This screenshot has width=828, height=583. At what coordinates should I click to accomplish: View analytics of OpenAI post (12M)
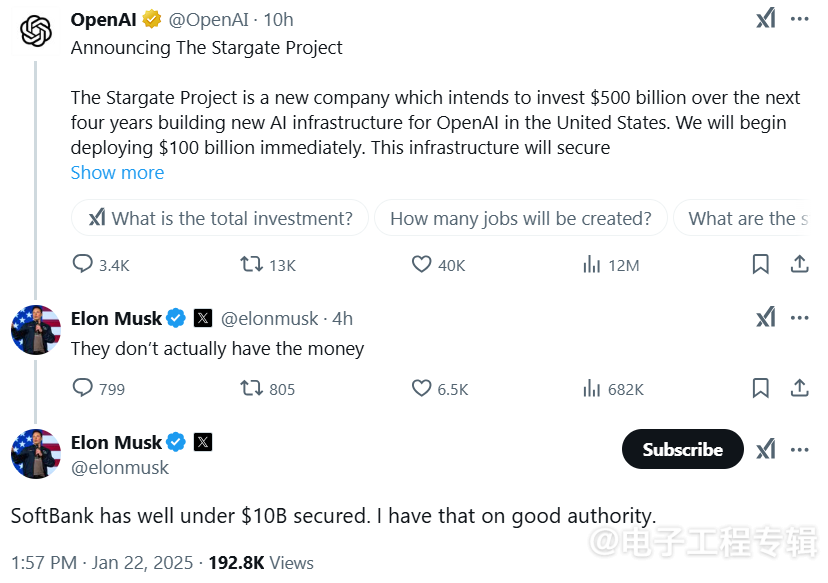[x=592, y=265]
